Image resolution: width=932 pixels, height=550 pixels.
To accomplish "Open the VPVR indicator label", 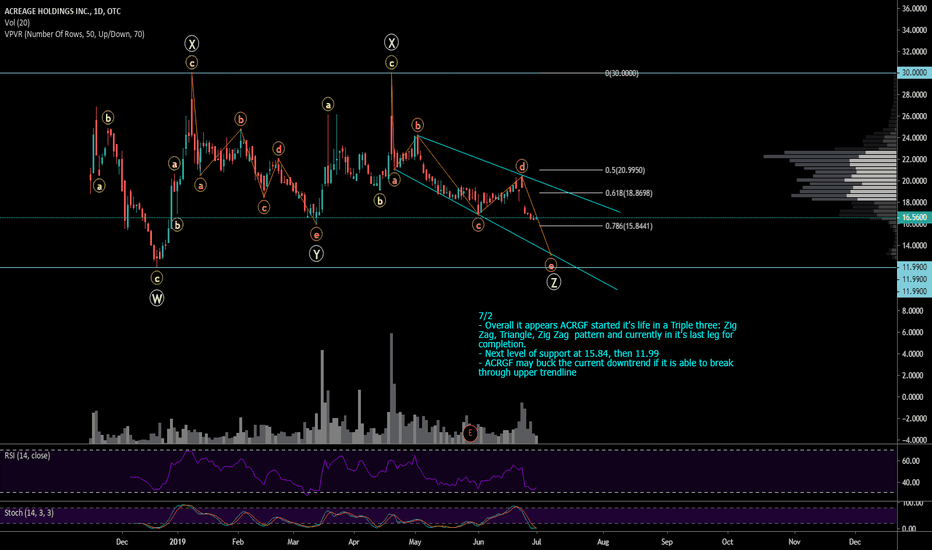I will point(74,34).
